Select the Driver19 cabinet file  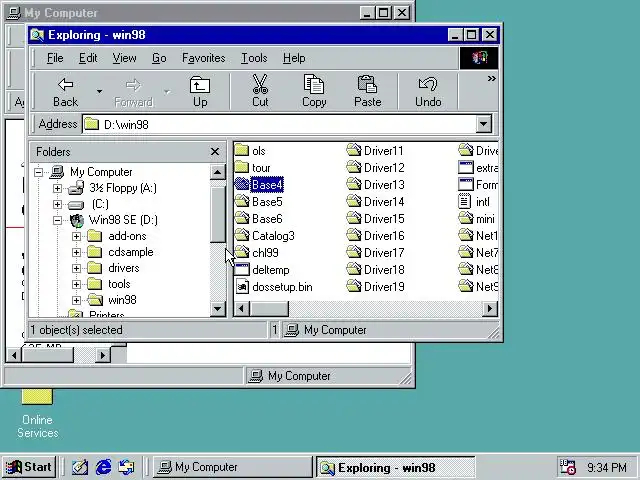tap(384, 287)
